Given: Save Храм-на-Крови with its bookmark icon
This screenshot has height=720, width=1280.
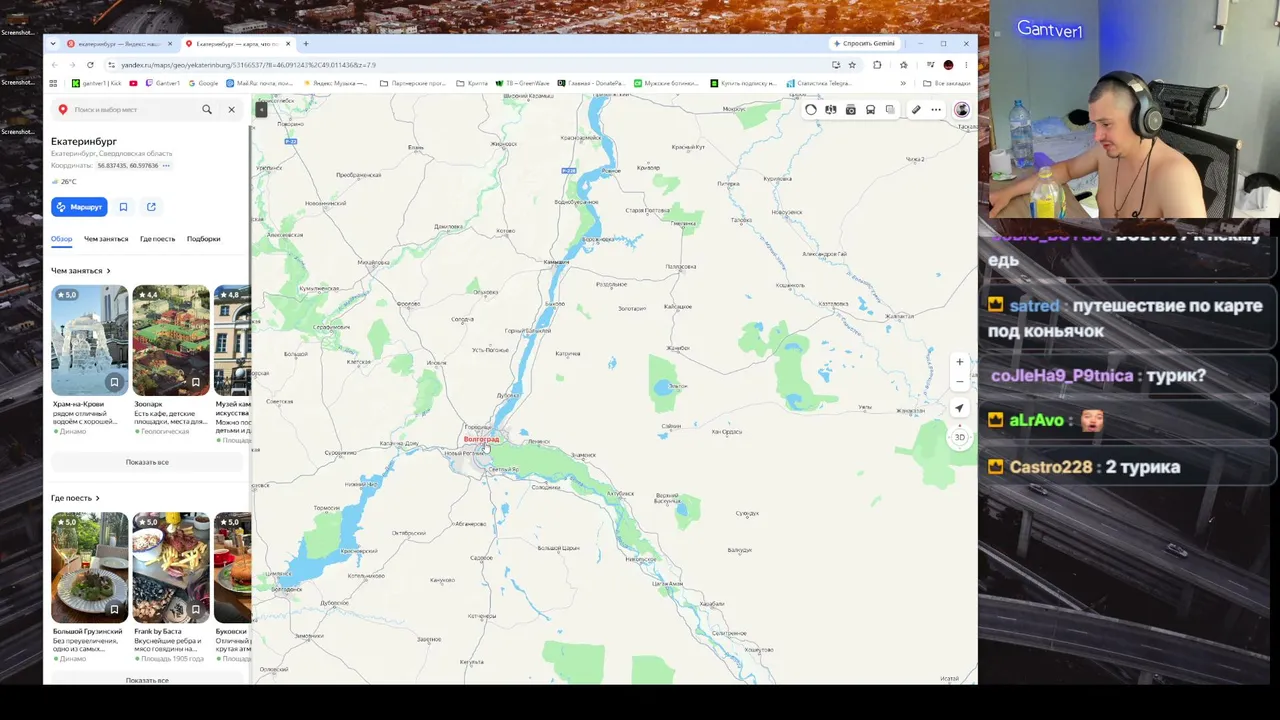Looking at the screenshot, I should point(114,382).
